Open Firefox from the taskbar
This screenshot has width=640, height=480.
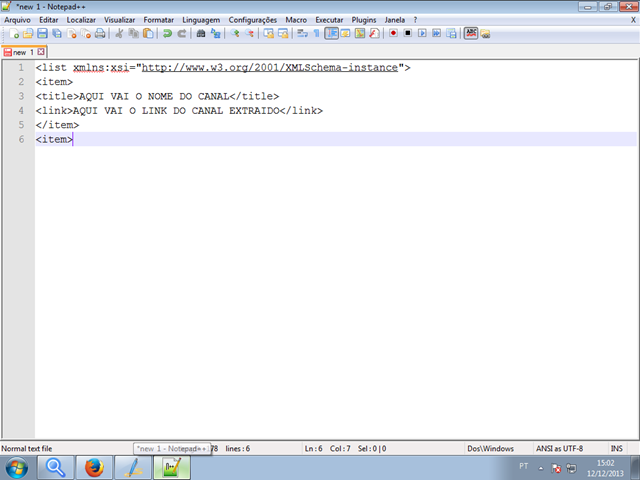point(94,468)
